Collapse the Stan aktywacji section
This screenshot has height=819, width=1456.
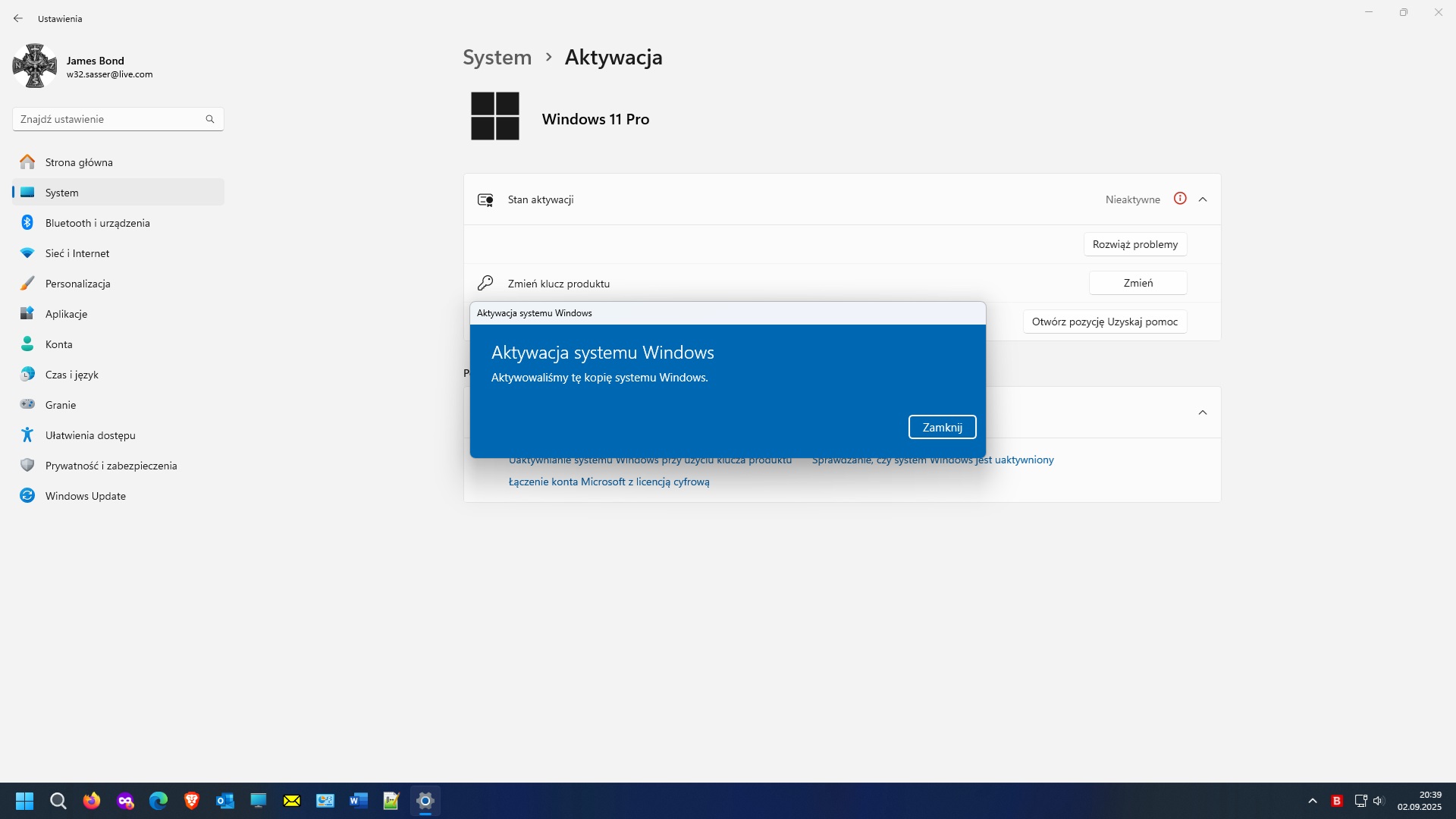pos(1203,199)
